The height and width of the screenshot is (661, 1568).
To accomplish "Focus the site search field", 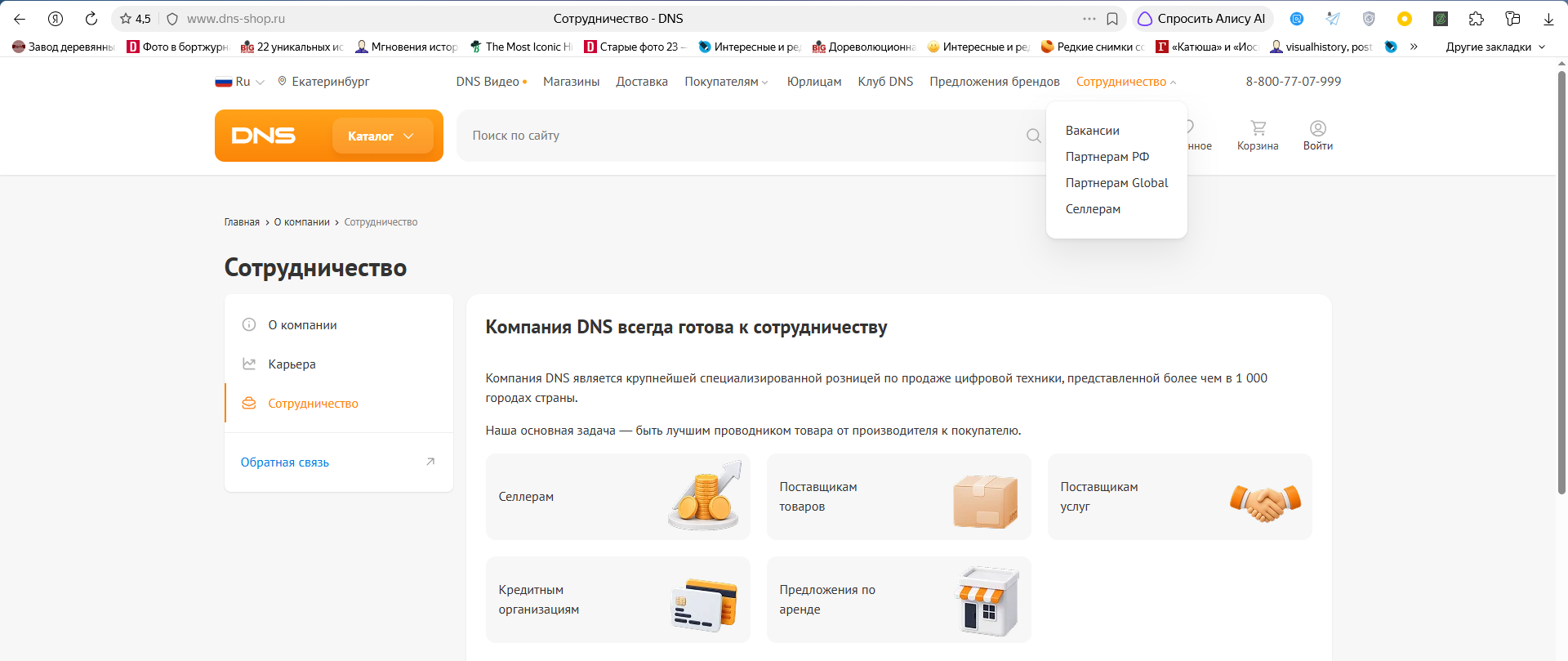I will [743, 136].
